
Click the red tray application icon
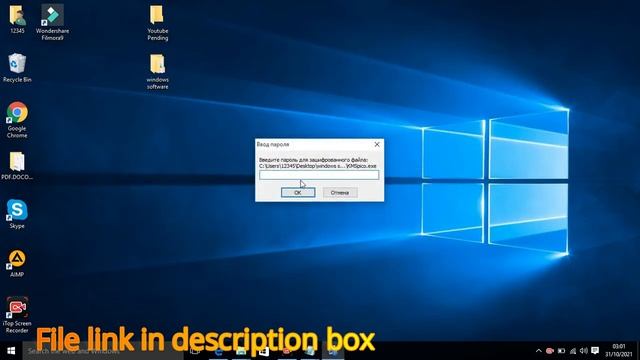pos(549,351)
